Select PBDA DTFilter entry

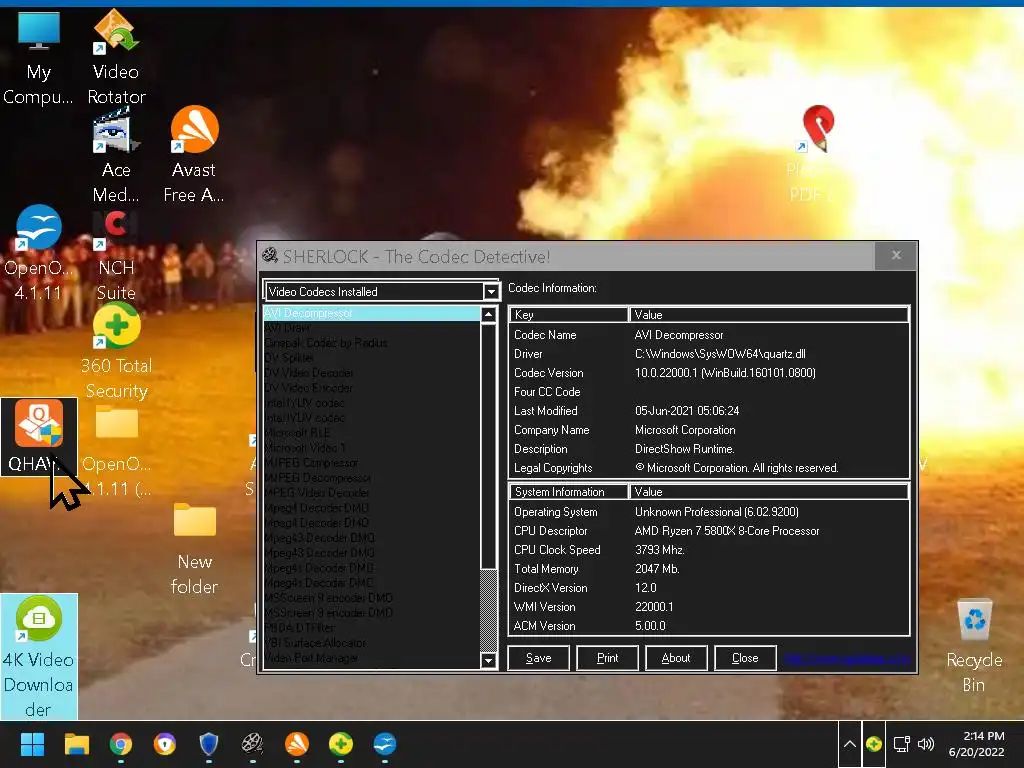pyautogui.click(x=371, y=628)
